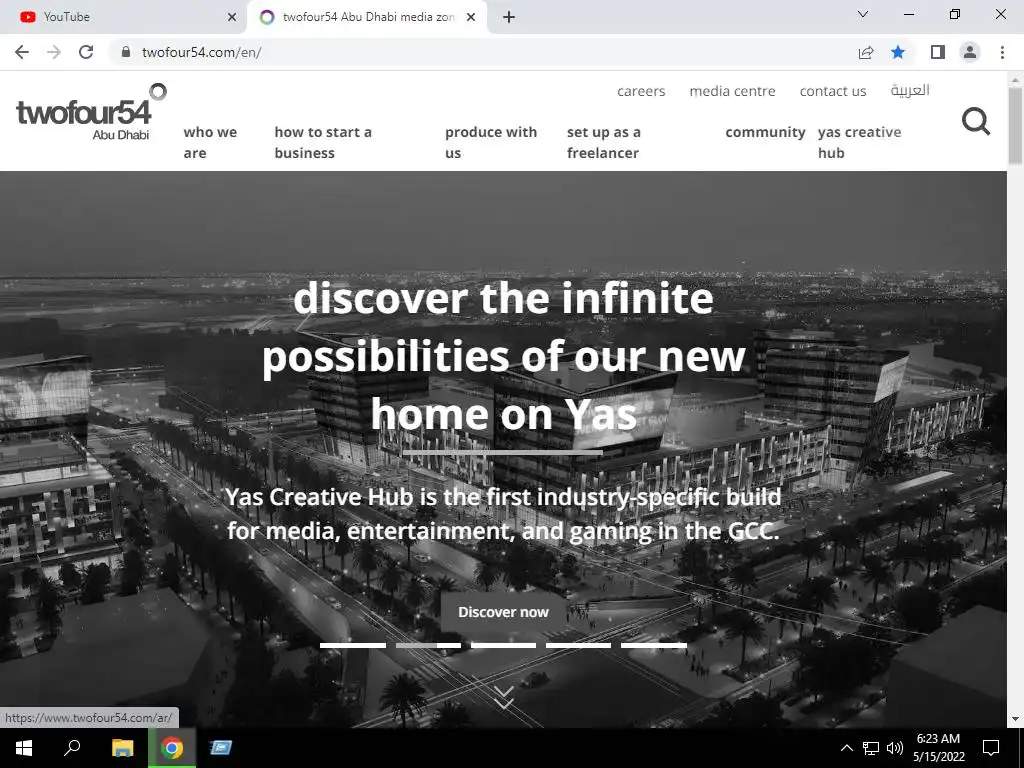Select the third carousel slide indicator
1024x768 pixels.
tap(504, 645)
